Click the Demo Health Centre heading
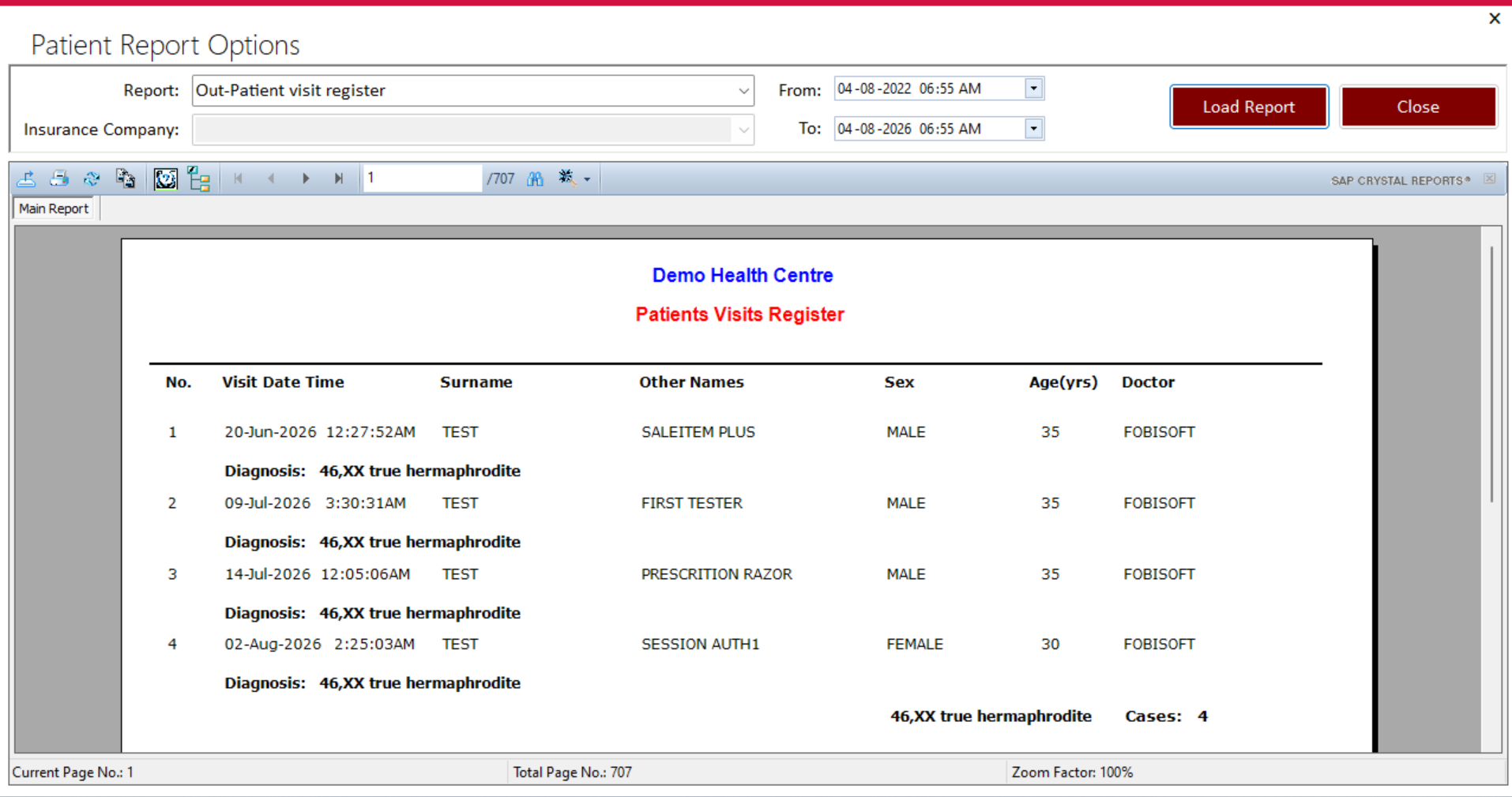This screenshot has width=1512, height=797. 743,276
